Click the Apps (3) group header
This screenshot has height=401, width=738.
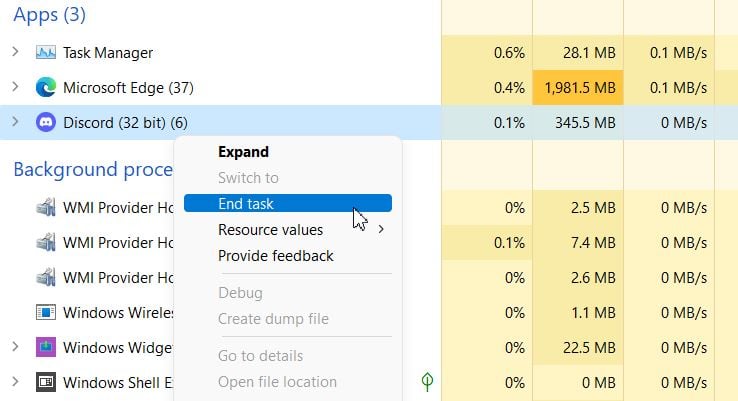[49, 15]
